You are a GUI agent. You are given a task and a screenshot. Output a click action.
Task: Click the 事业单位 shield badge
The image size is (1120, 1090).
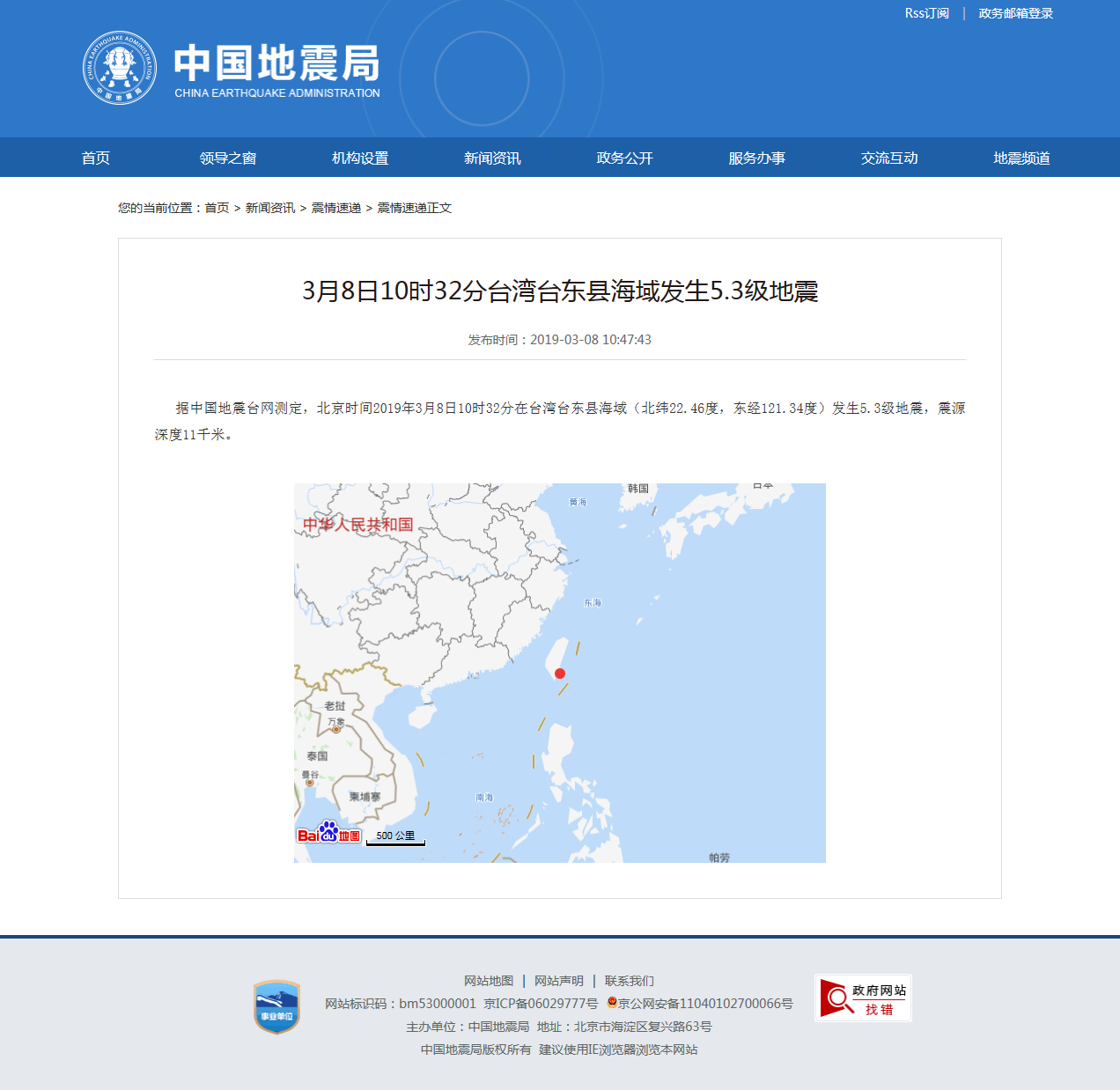pyautogui.click(x=276, y=1006)
